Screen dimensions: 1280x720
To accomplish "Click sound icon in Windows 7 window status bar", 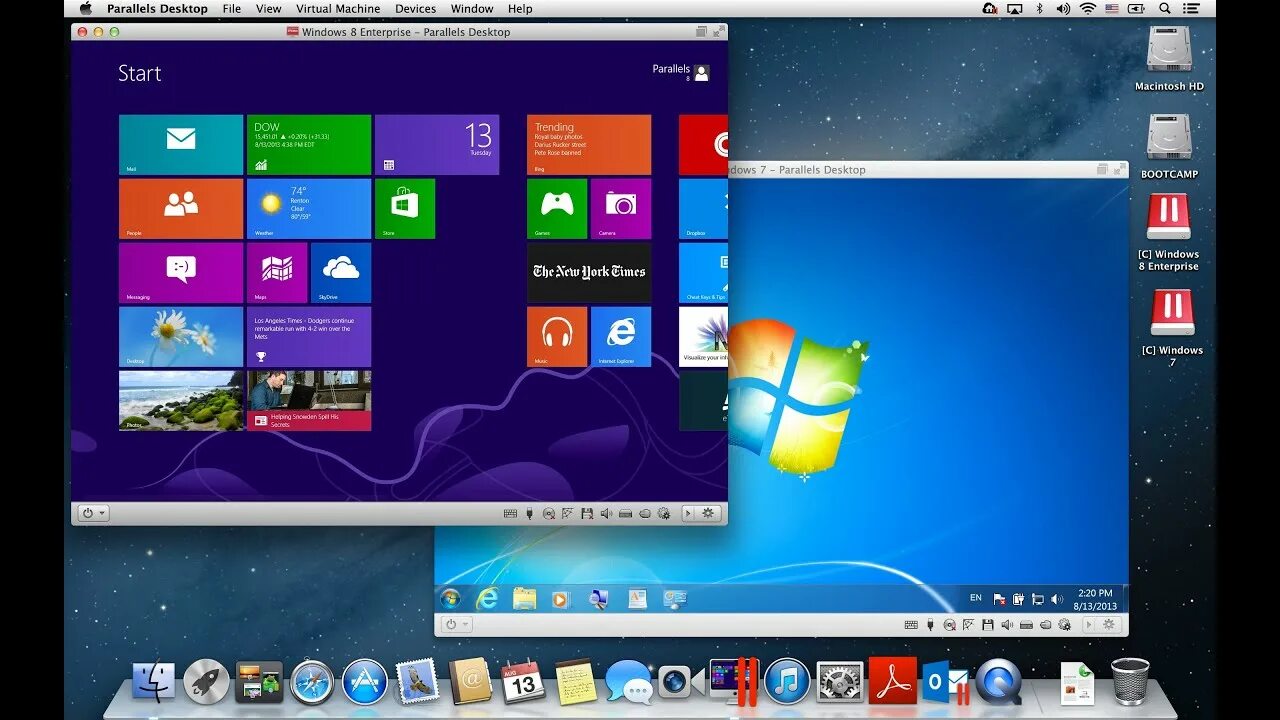I will pyautogui.click(x=1006, y=624).
